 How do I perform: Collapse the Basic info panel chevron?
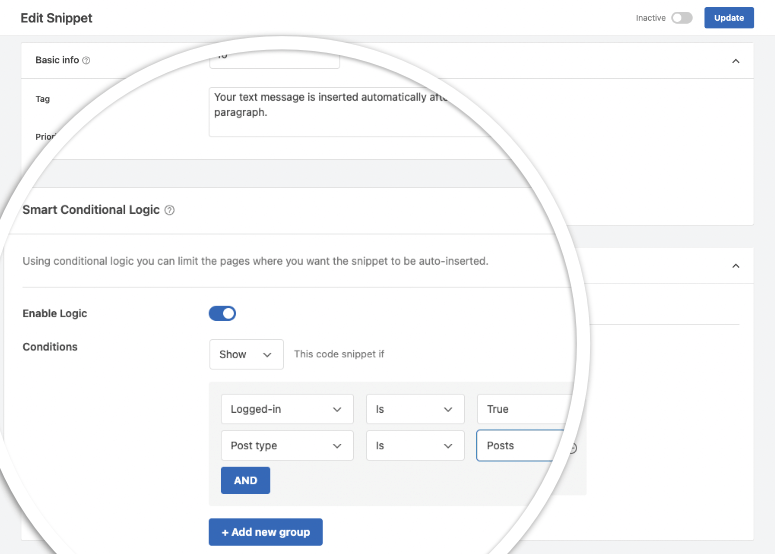736,61
